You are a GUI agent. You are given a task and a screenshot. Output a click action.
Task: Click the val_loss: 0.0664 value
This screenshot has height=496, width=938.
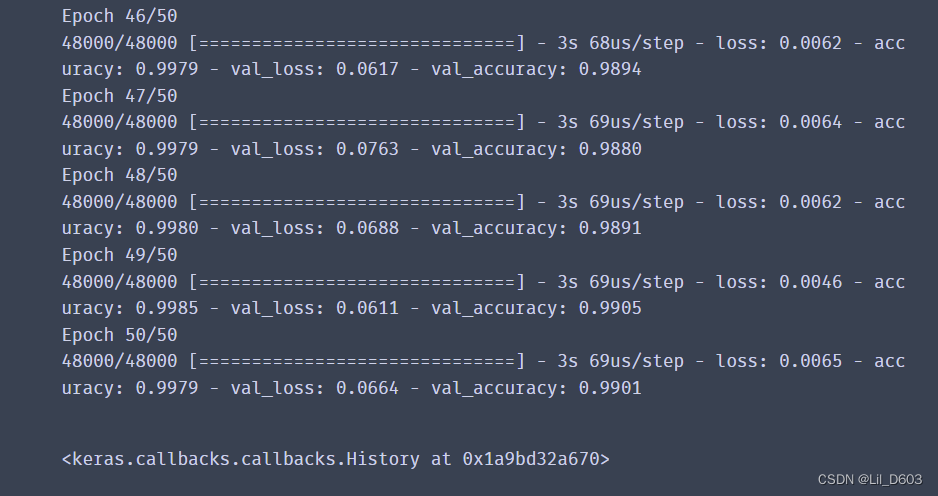(x=315, y=388)
